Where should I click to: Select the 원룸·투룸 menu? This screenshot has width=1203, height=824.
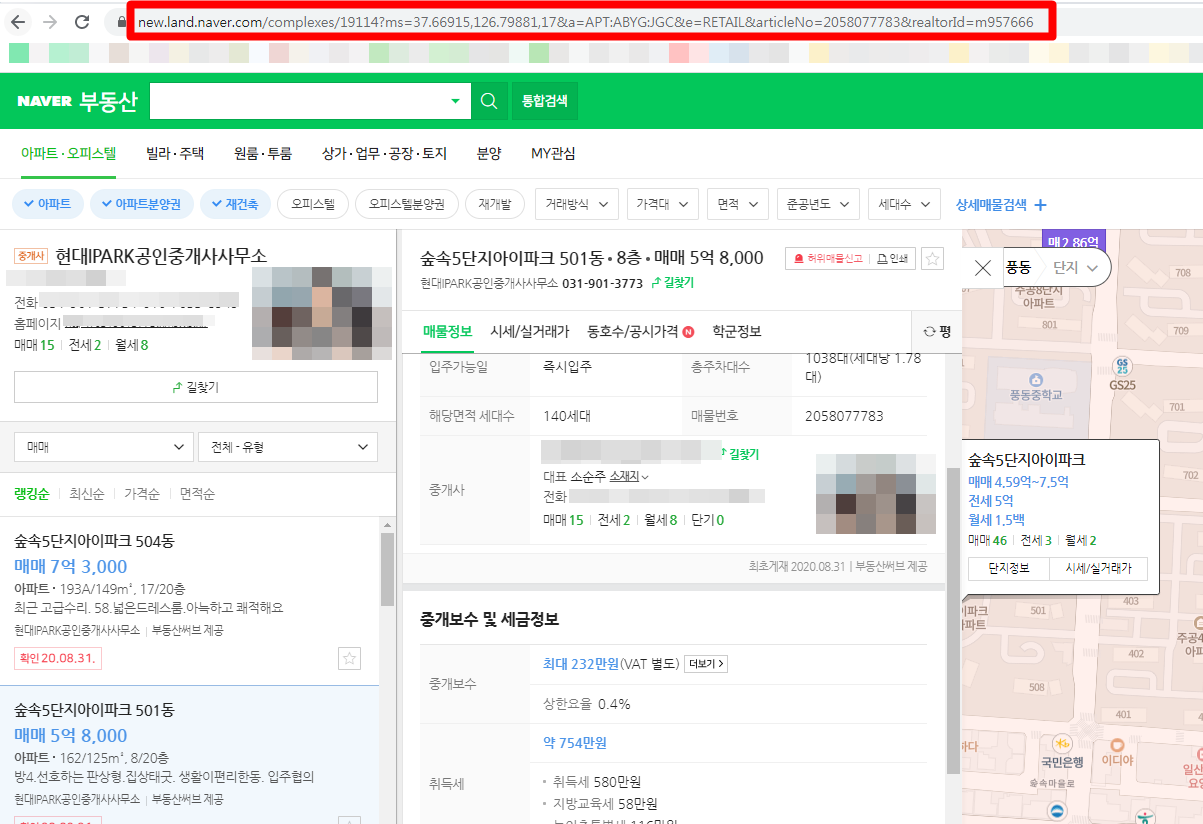click(263, 154)
